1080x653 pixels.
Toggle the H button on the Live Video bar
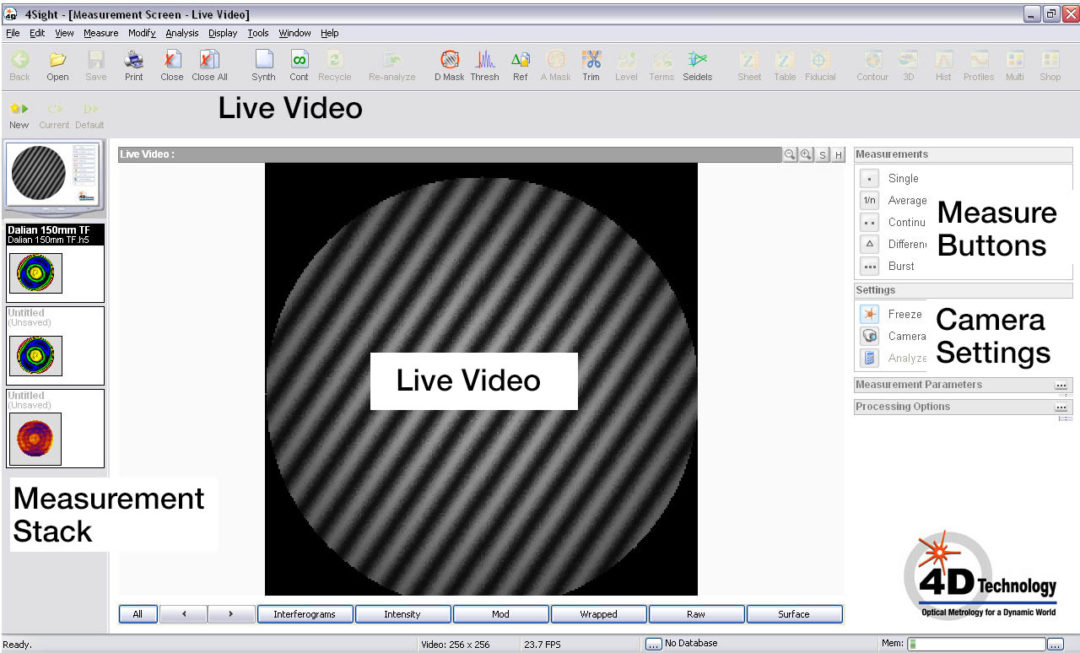[836, 154]
